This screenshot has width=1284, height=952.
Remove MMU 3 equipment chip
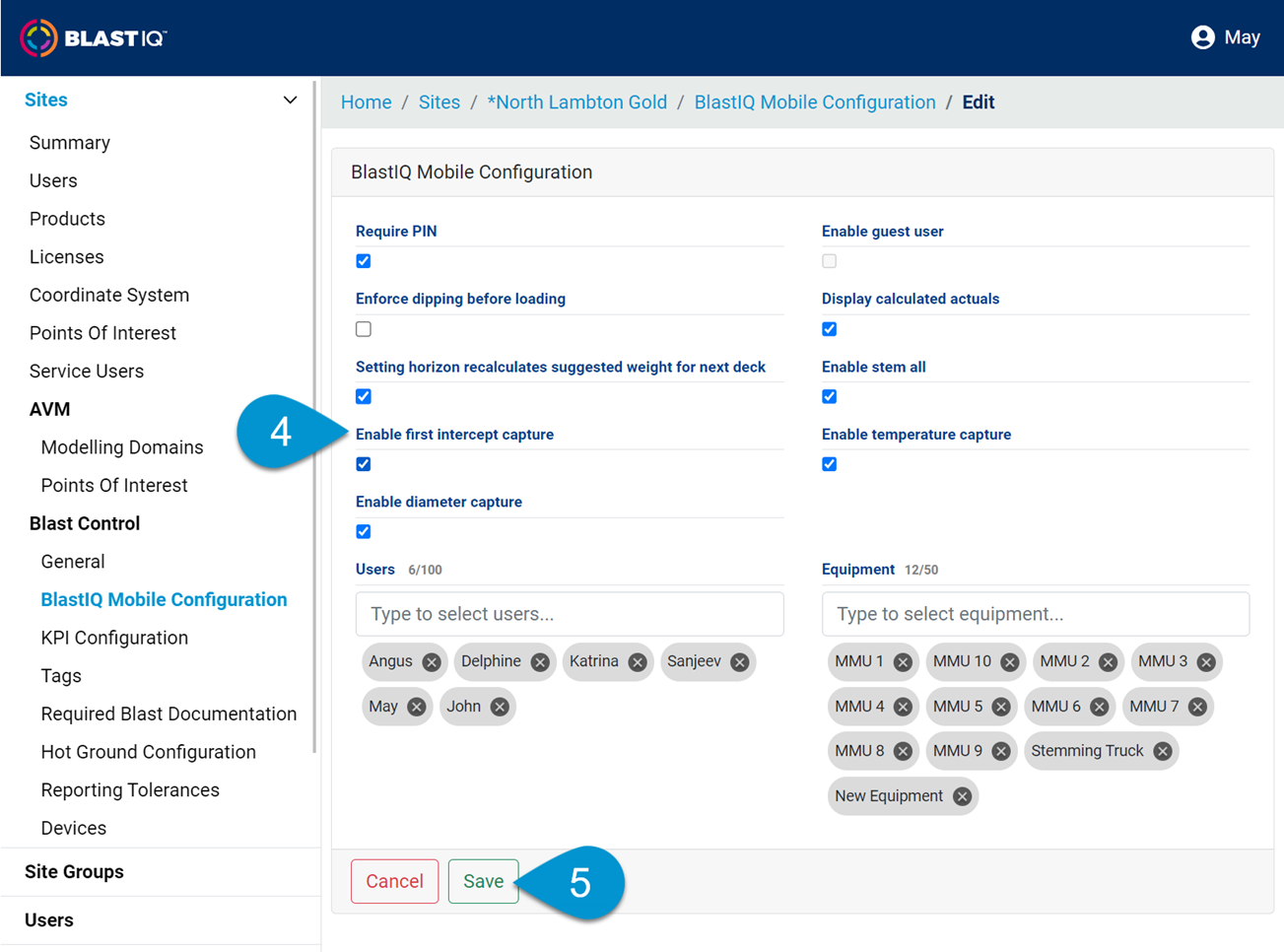click(1206, 662)
